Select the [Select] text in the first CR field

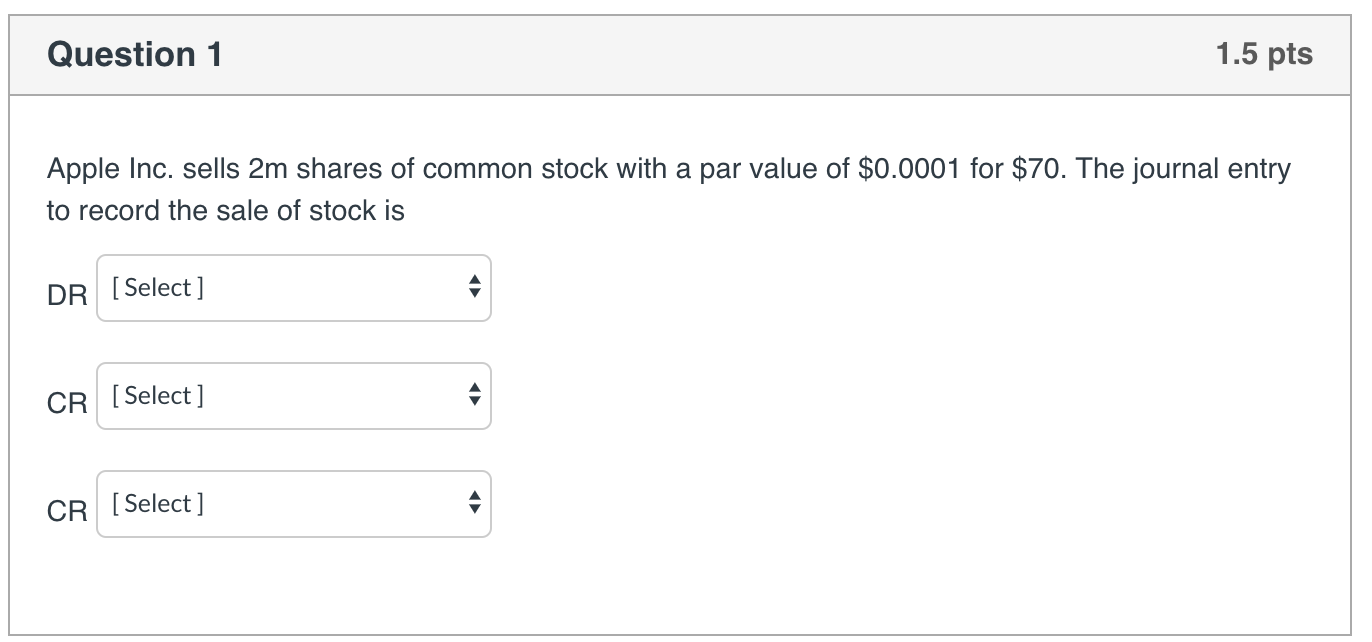(x=158, y=396)
